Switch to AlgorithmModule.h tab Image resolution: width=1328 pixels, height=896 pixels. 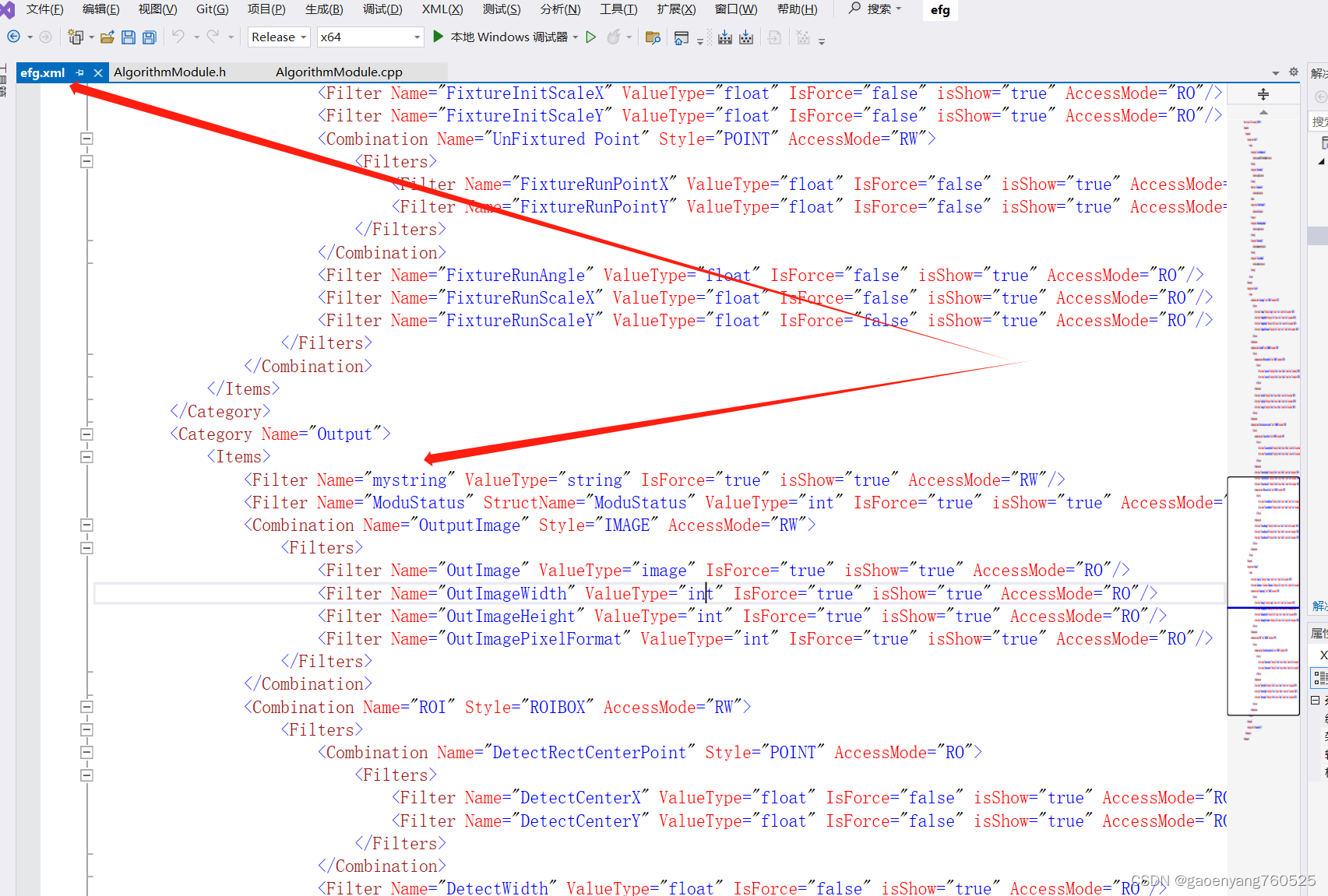click(x=170, y=72)
